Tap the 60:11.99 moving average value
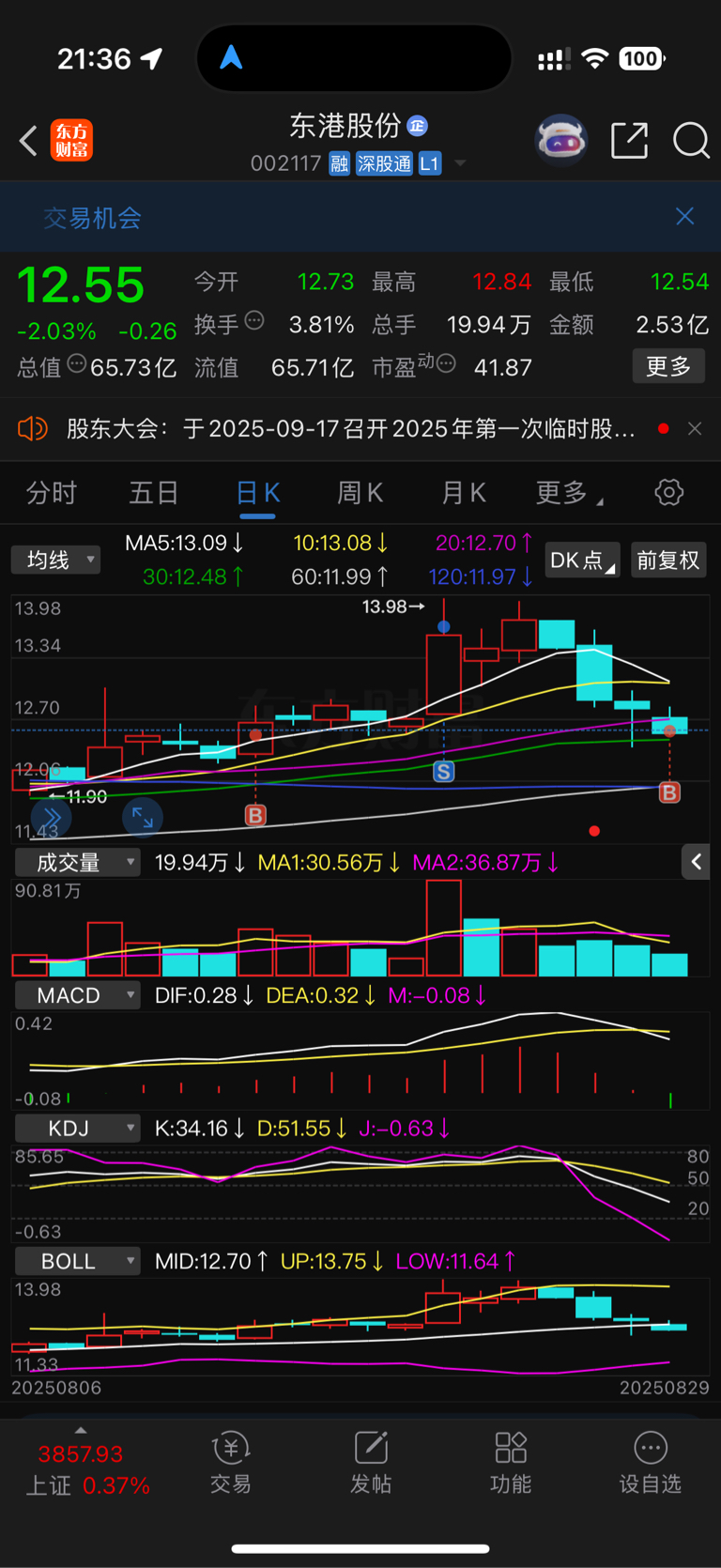Screen dimensions: 721x1568 coord(340,576)
